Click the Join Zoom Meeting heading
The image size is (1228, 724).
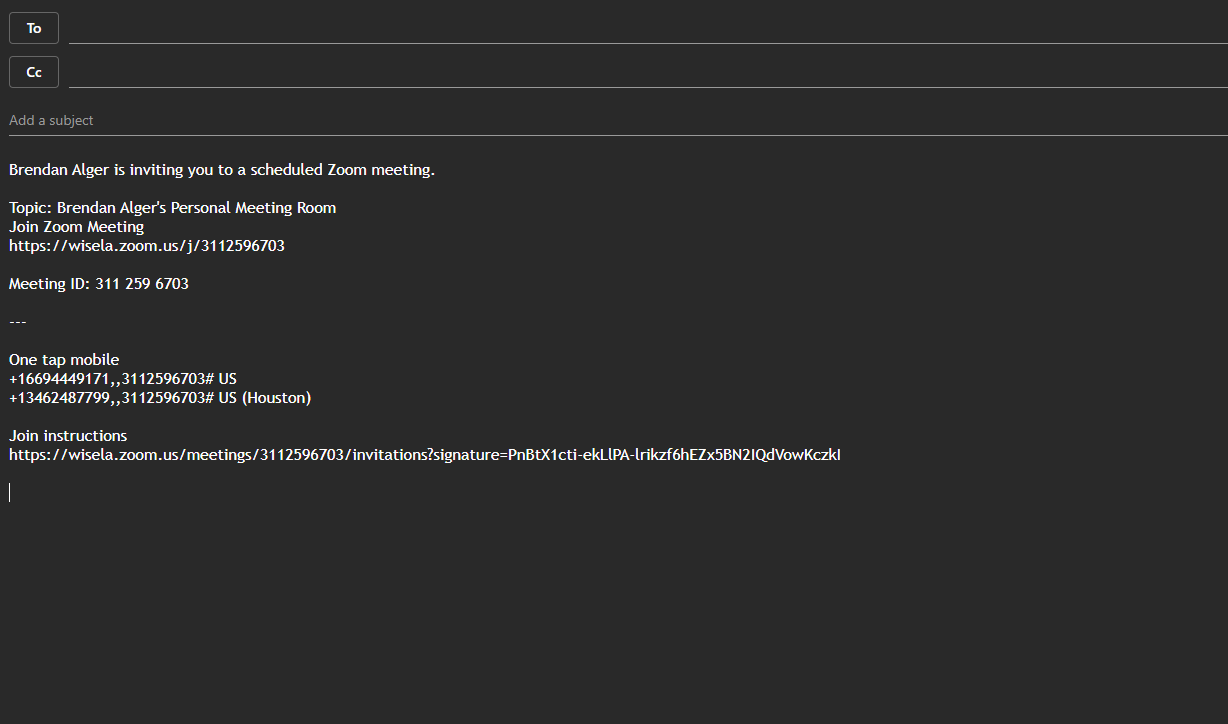(x=76, y=226)
